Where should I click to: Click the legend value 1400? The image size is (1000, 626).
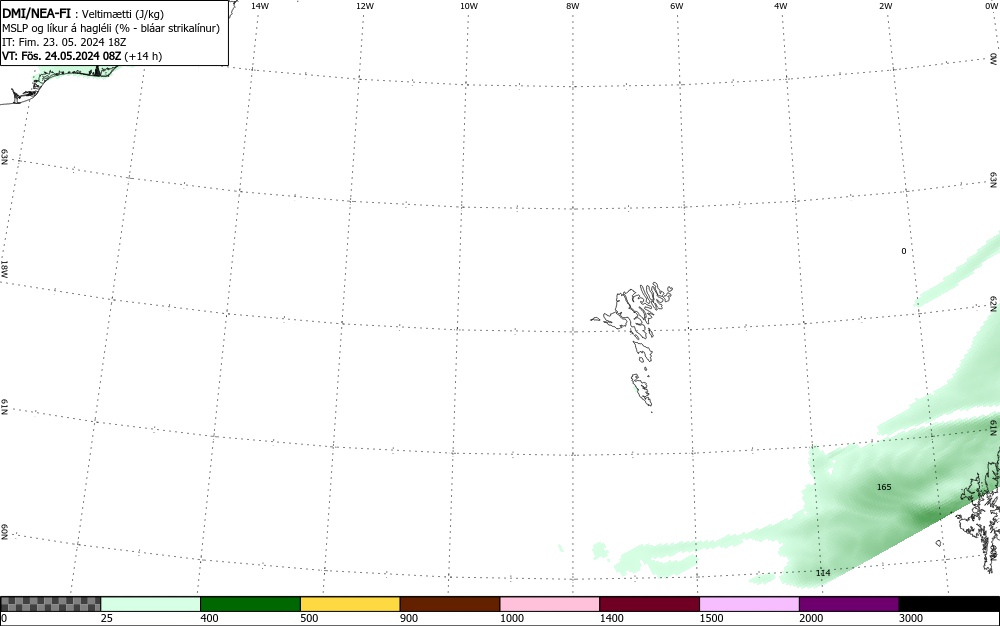[612, 618]
